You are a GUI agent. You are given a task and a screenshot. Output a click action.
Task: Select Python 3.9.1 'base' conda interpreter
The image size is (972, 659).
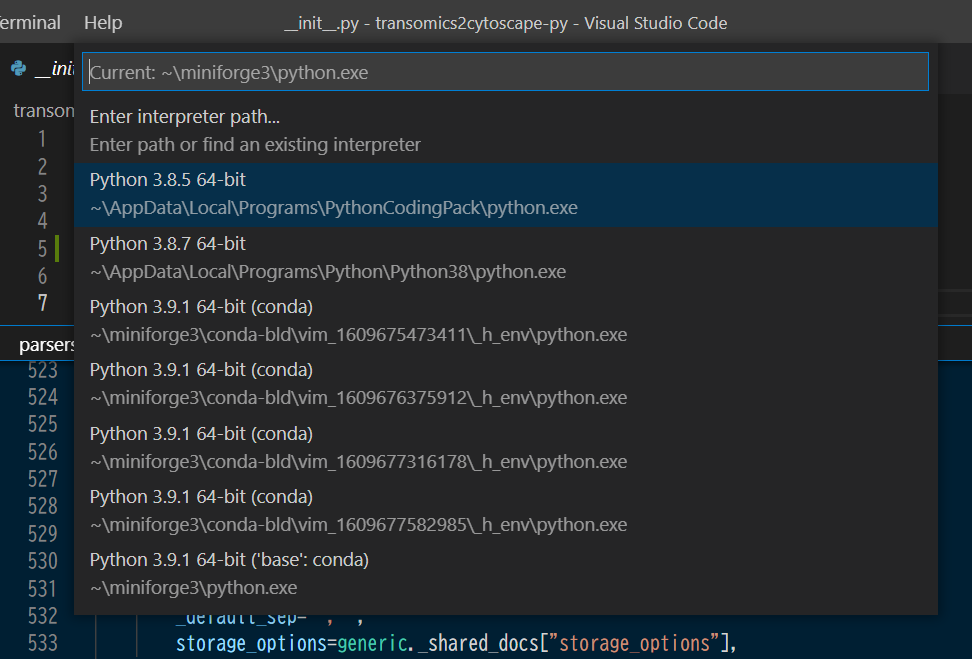coord(505,574)
